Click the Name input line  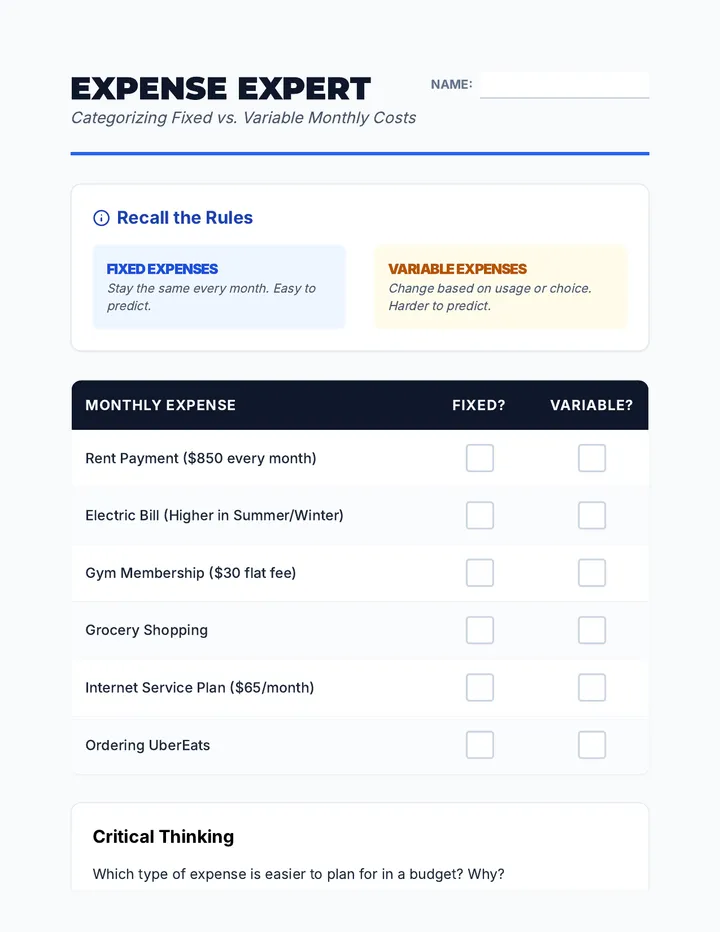[564, 86]
